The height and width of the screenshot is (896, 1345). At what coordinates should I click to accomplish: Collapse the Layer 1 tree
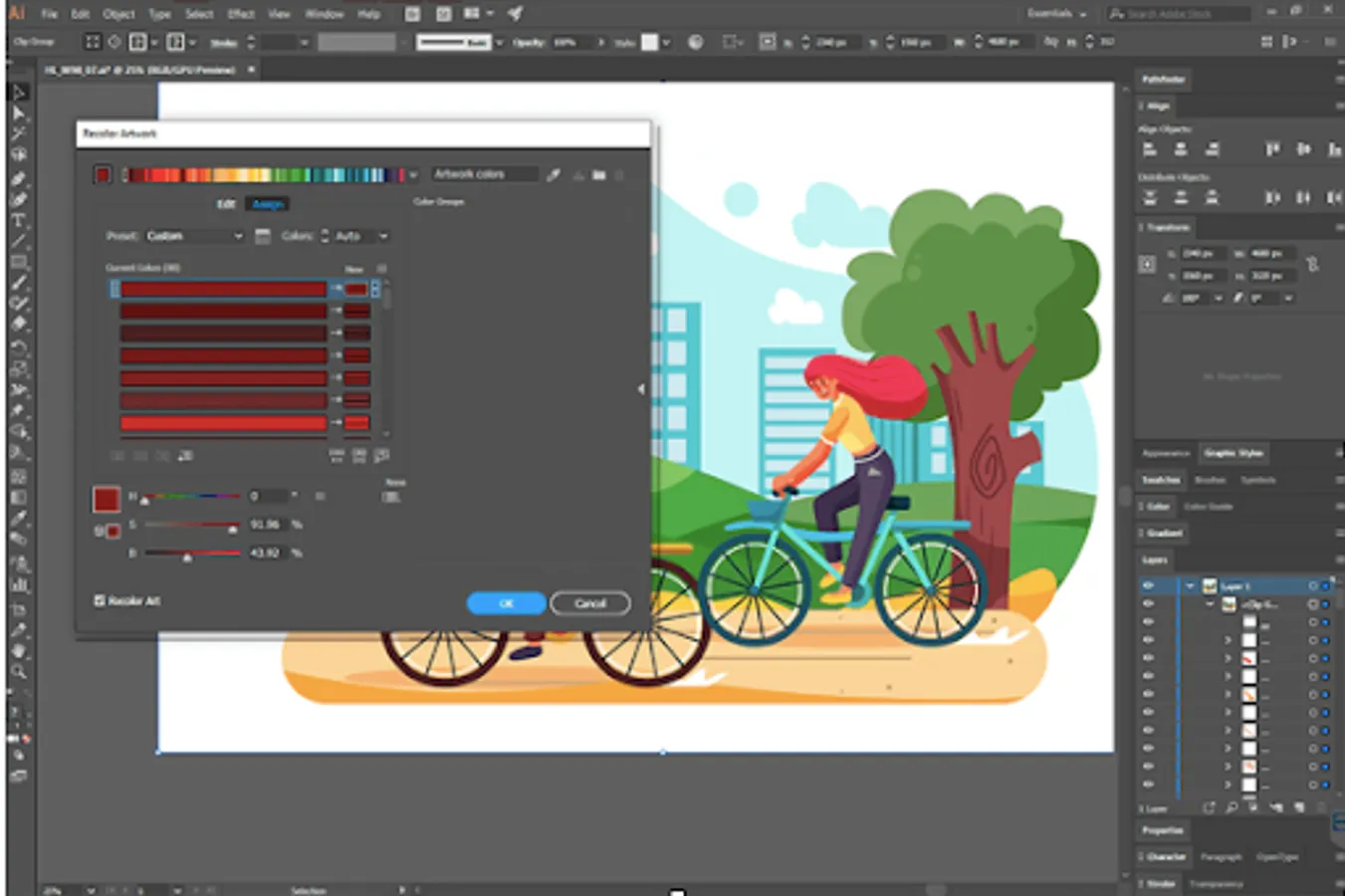pyautogui.click(x=1190, y=586)
